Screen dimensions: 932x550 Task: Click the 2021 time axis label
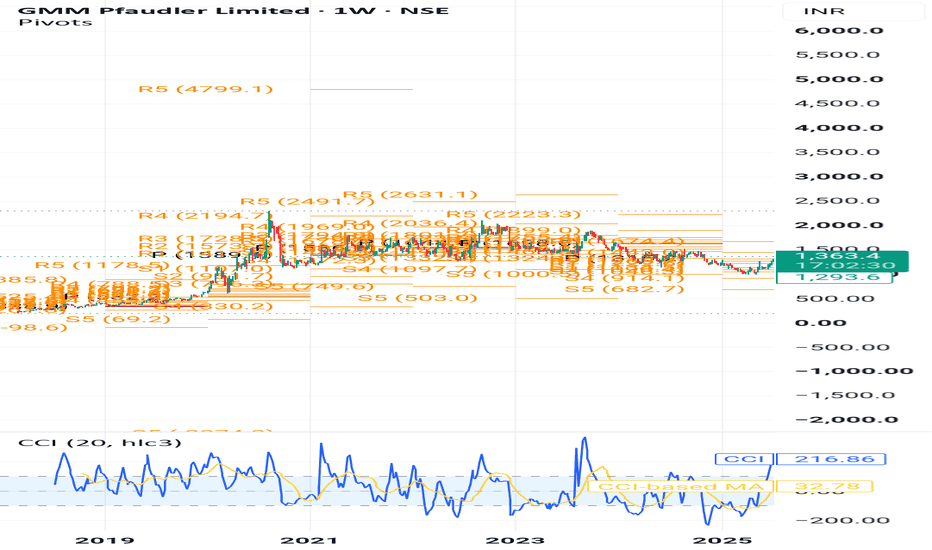(309, 540)
